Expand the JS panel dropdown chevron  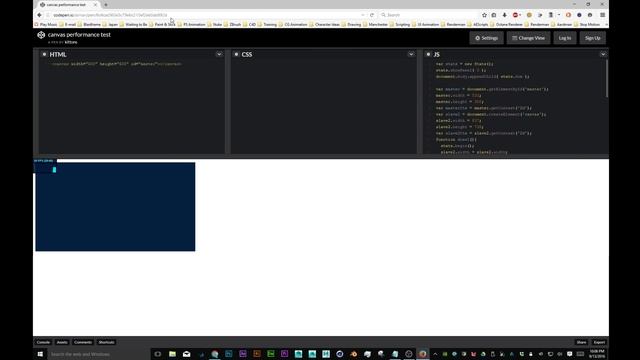603,54
